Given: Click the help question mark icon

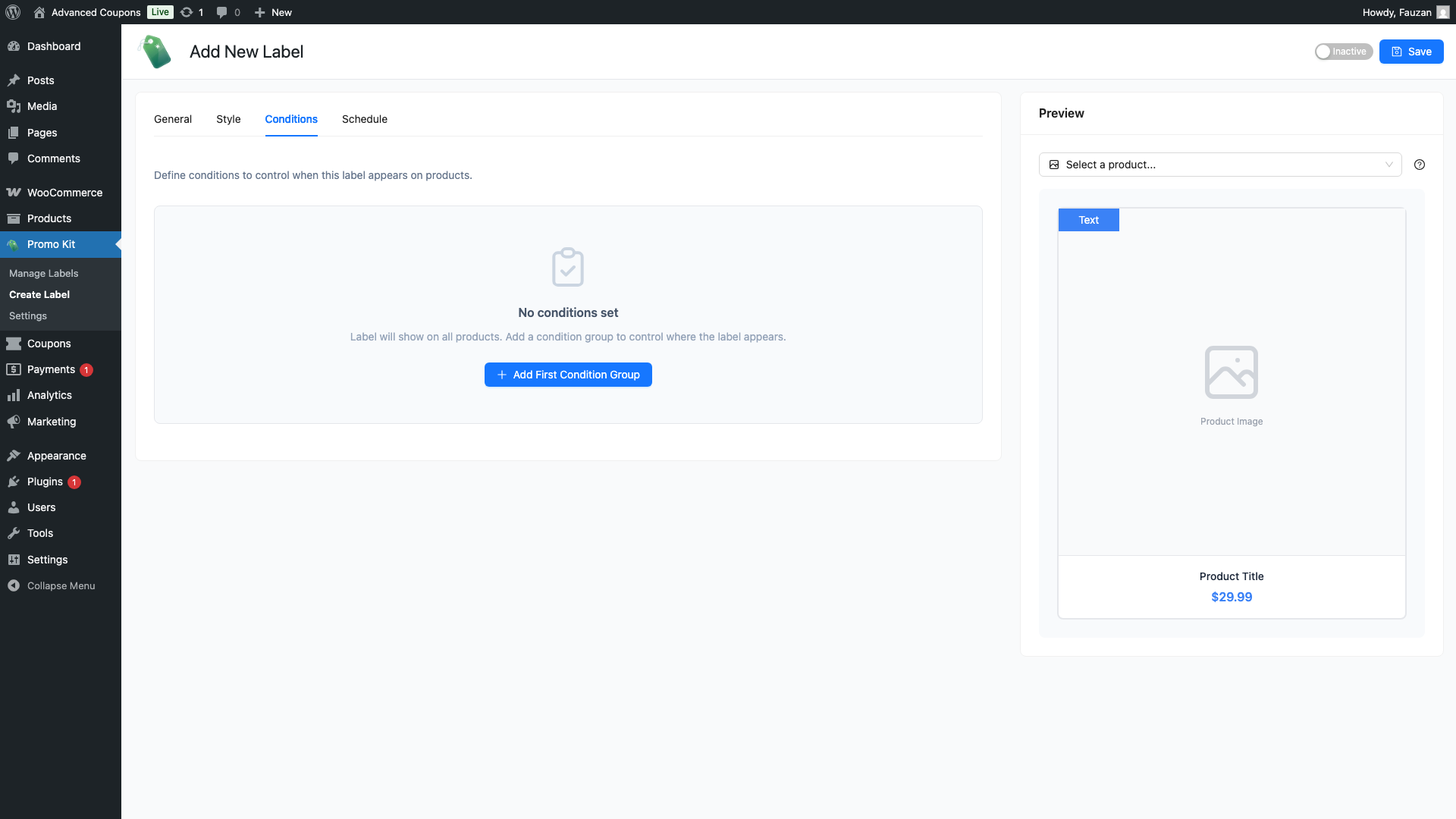Looking at the screenshot, I should coord(1420,165).
